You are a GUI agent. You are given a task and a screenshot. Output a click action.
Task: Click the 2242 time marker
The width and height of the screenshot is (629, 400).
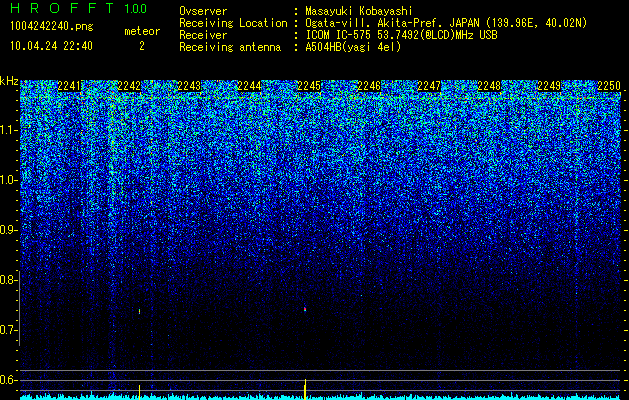pos(129,86)
